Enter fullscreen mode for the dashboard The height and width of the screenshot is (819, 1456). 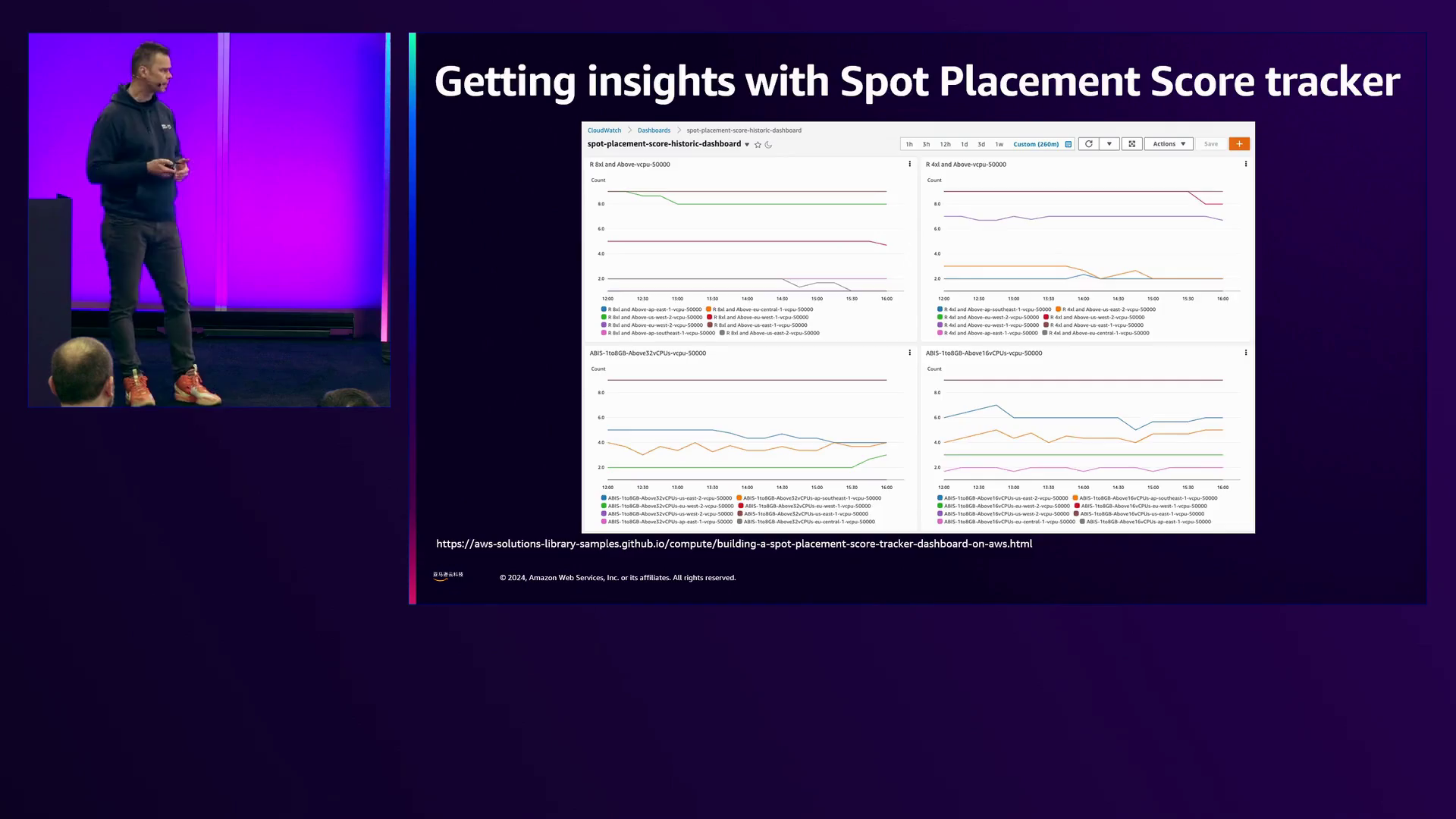(x=1132, y=144)
